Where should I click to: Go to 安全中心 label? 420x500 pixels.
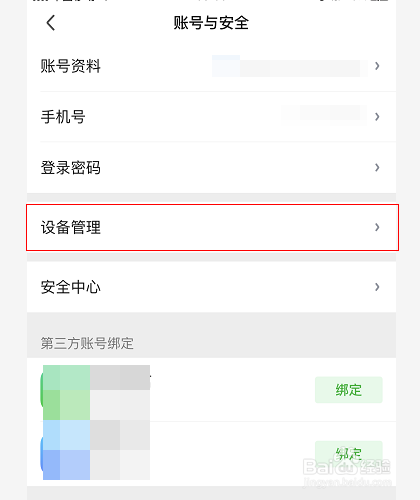[x=71, y=287]
